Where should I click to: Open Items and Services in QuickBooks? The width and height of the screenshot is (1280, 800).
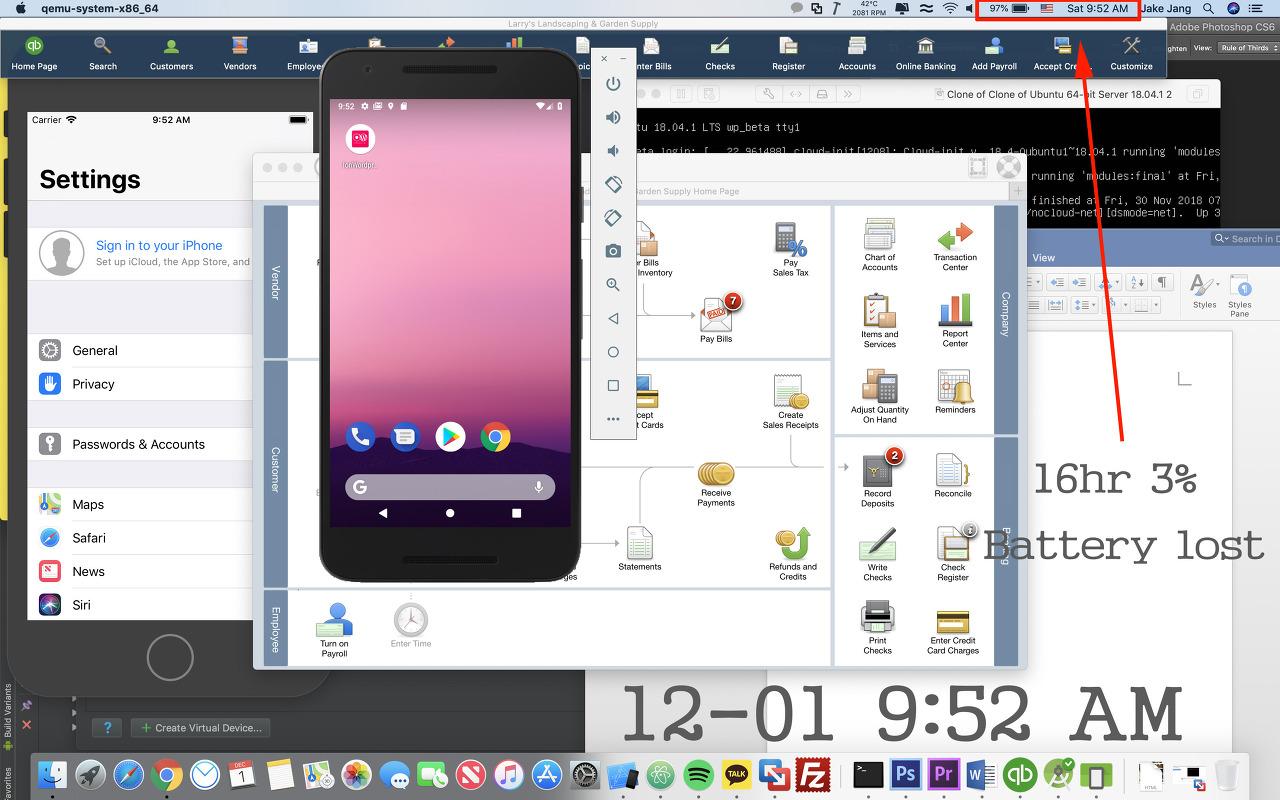point(879,321)
